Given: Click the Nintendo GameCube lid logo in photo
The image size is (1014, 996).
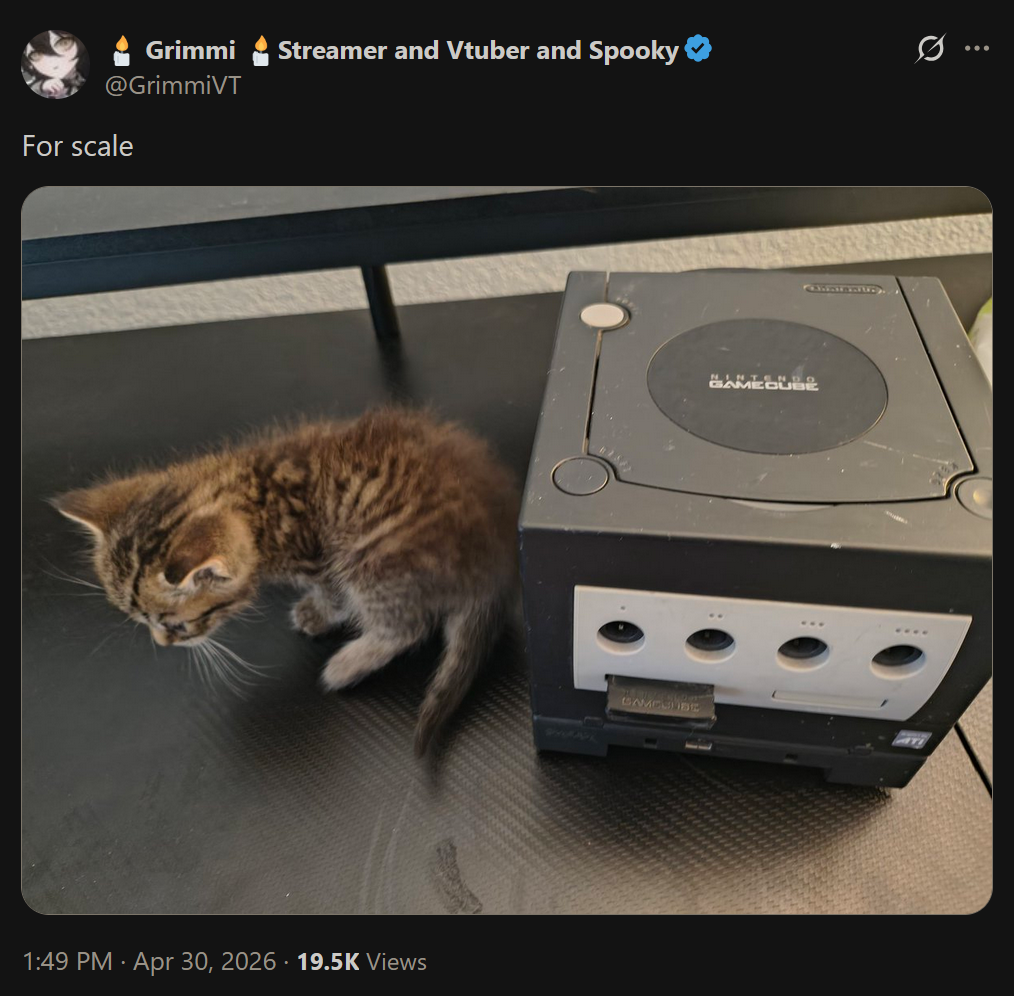Looking at the screenshot, I should tap(763, 382).
